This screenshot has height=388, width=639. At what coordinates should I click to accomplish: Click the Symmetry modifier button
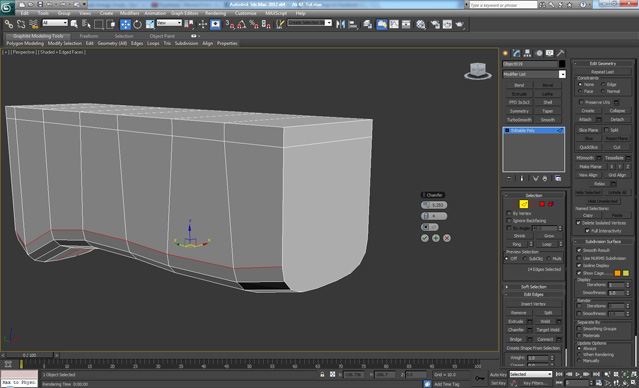[x=519, y=111]
